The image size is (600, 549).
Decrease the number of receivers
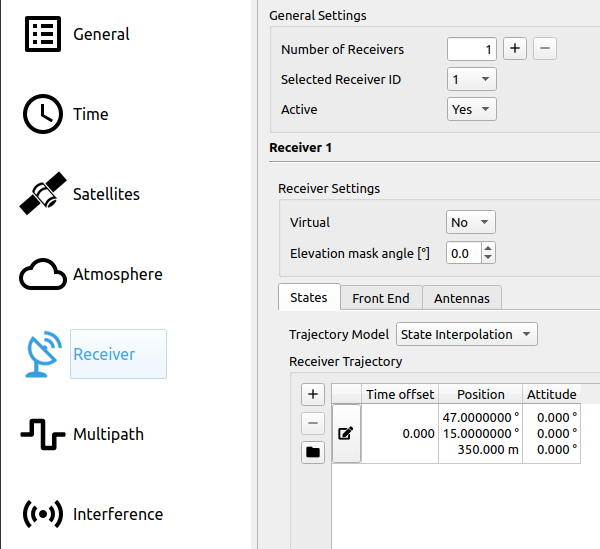[544, 49]
